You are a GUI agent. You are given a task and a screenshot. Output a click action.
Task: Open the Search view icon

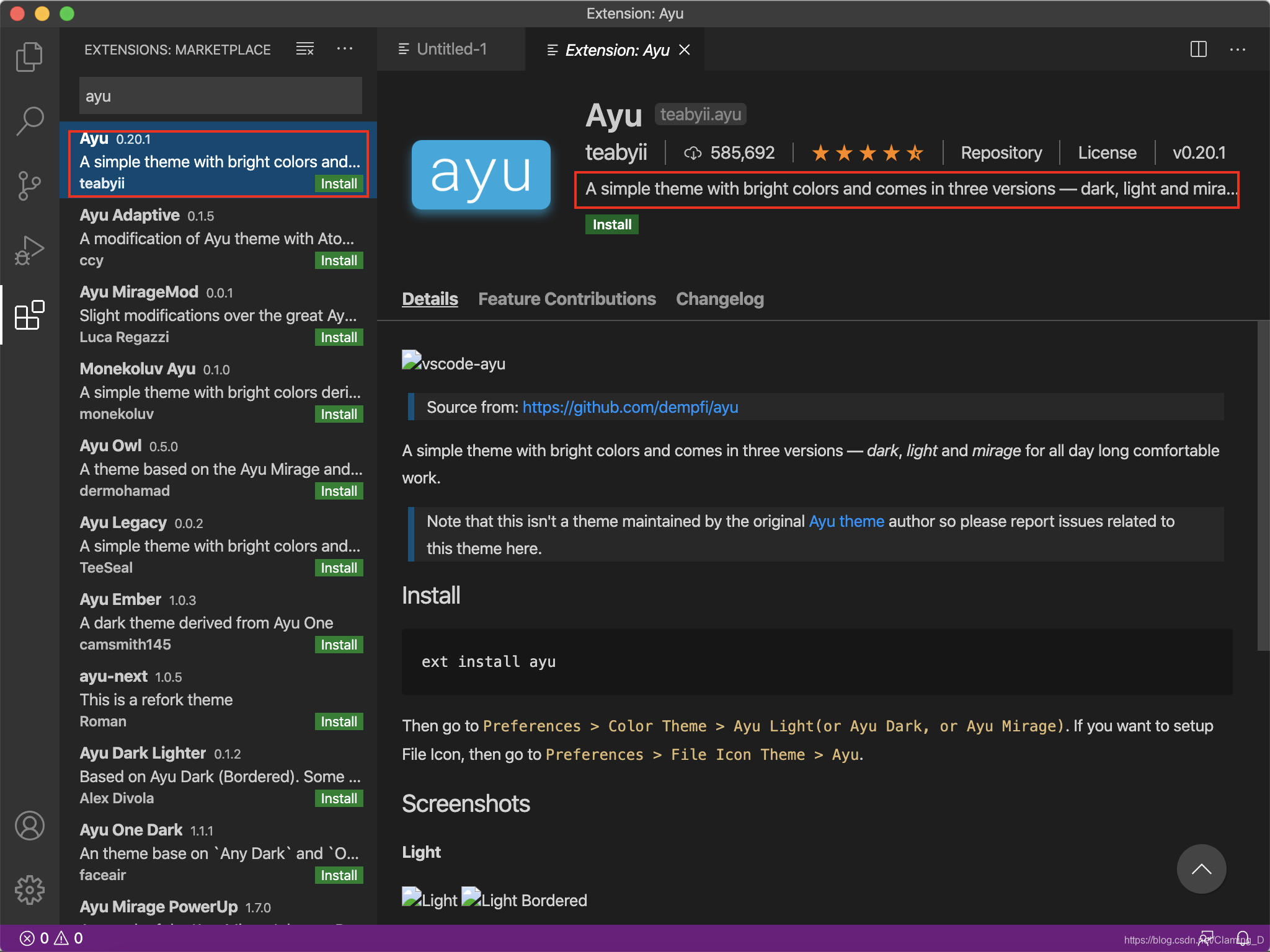(29, 121)
